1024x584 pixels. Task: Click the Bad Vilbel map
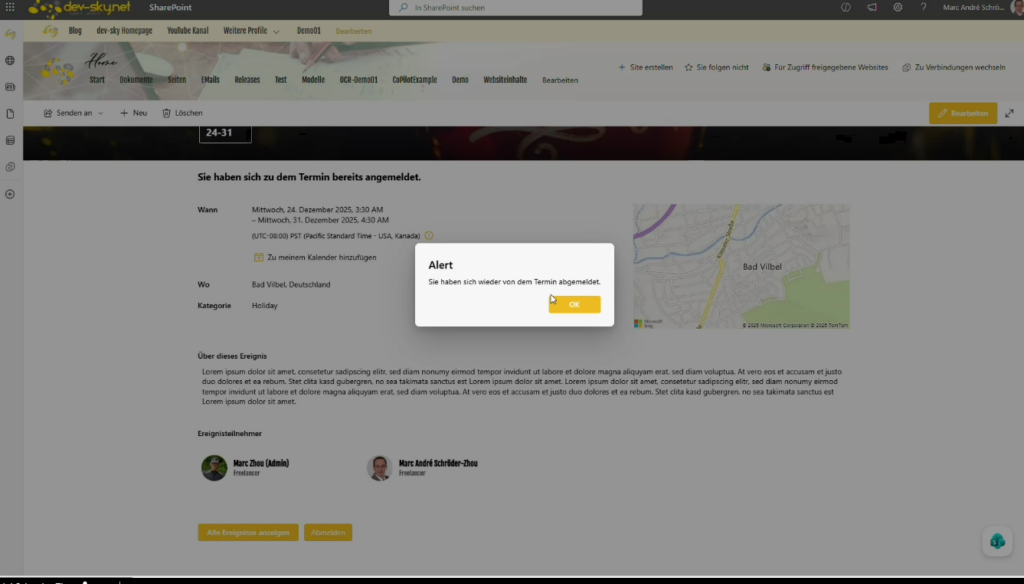(741, 266)
